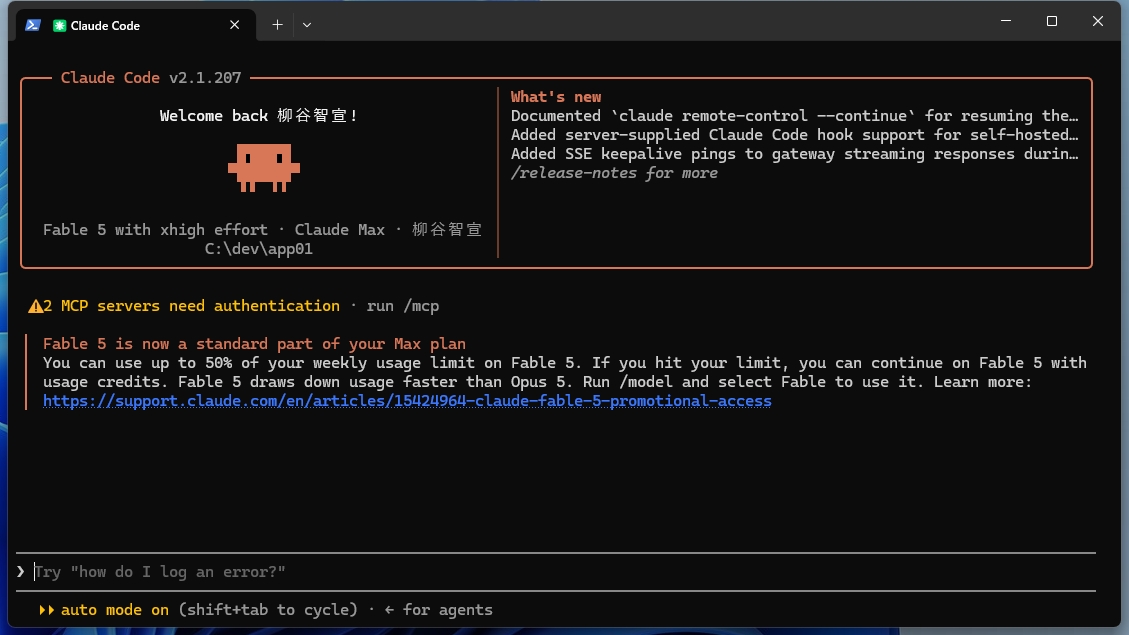The image size is (1129, 635).
Task: Click the 'Run /model and select Fable' line
Action: click(x=537, y=382)
